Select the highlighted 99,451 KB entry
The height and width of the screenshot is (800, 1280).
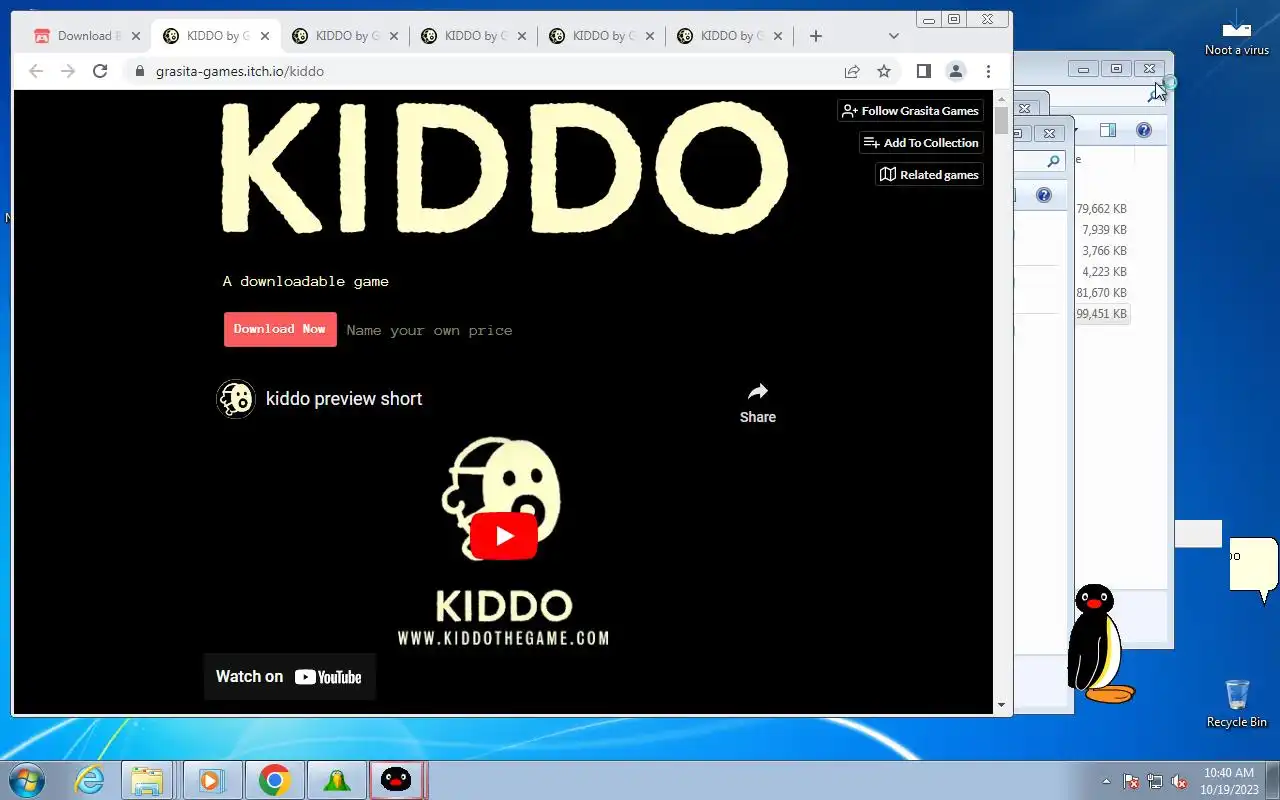pos(1101,314)
